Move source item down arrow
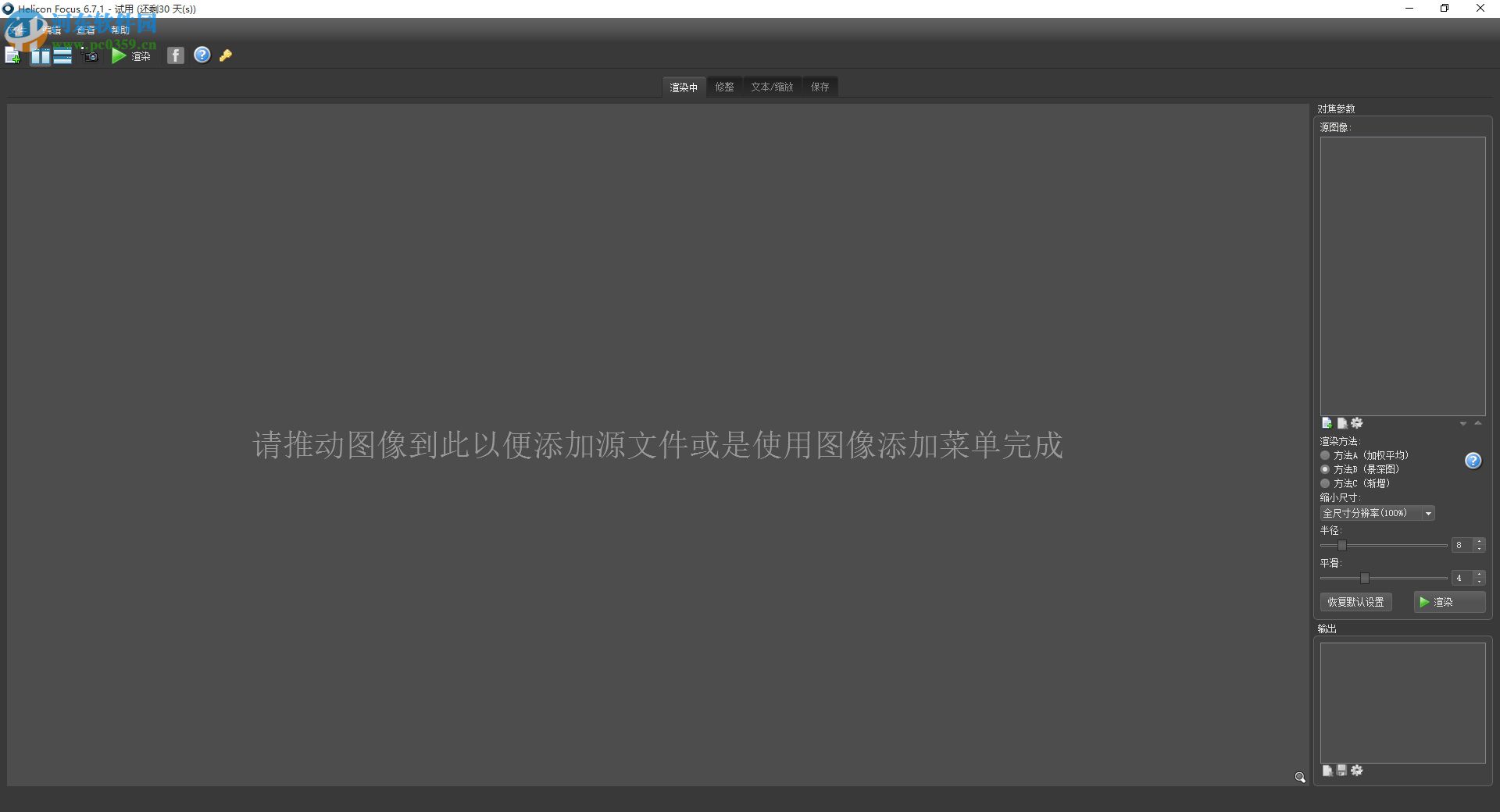 [x=1463, y=424]
